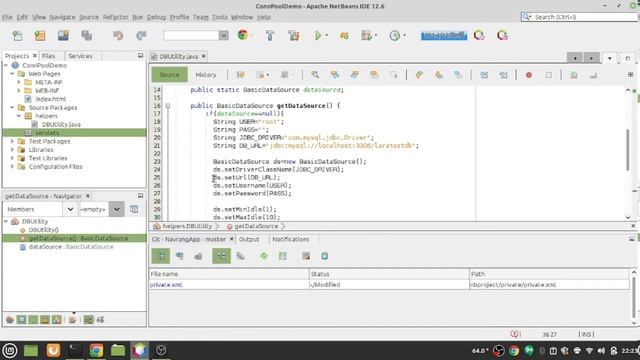
Task: Click the toolbar icon right of memory bar
Action: click(x=479, y=36)
